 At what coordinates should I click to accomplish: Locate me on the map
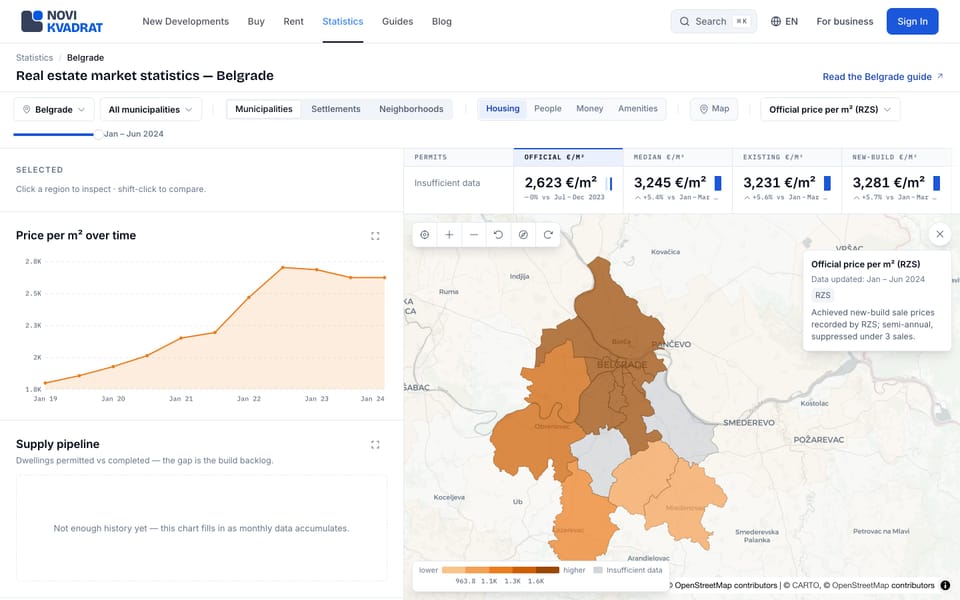click(x=424, y=234)
